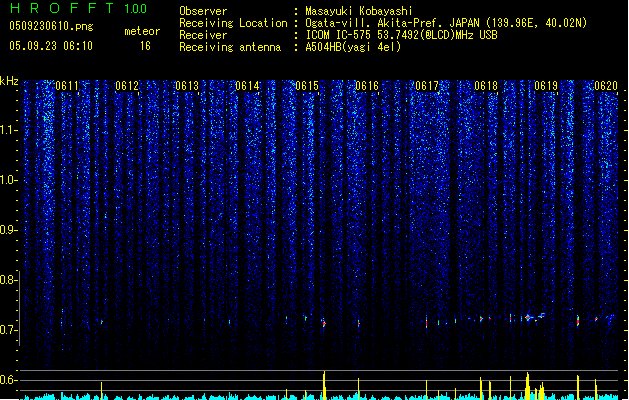Click antenna text A504HB(yagi 4el)
Screen dimensions: 629x400
(353, 47)
